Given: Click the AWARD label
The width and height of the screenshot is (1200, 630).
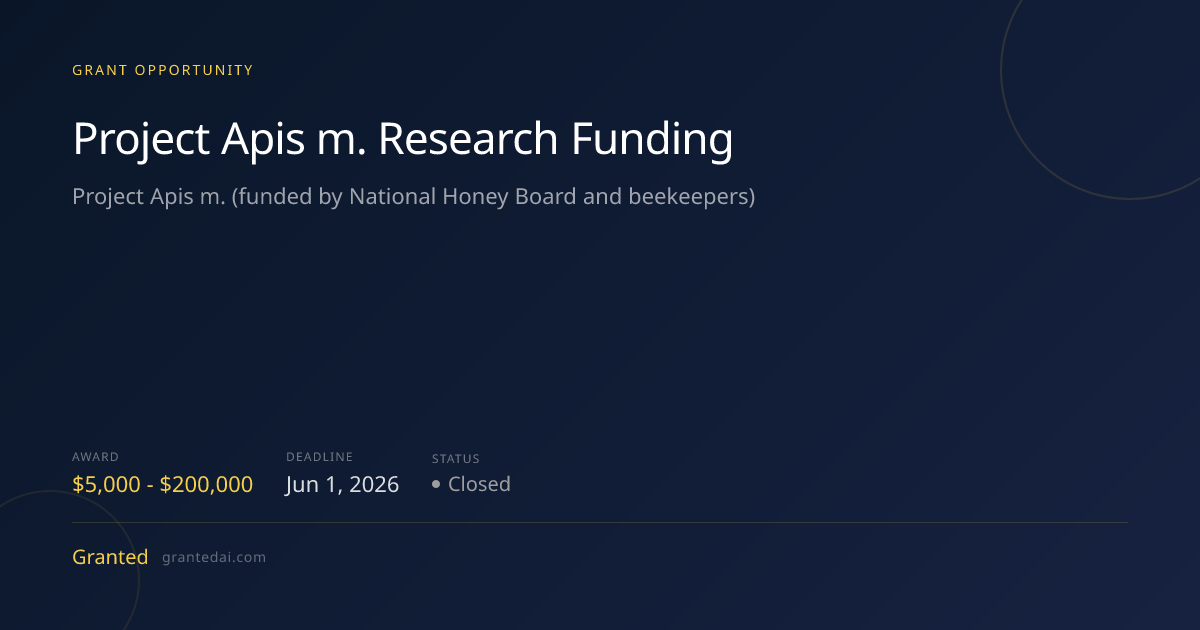Looking at the screenshot, I should [x=95, y=457].
